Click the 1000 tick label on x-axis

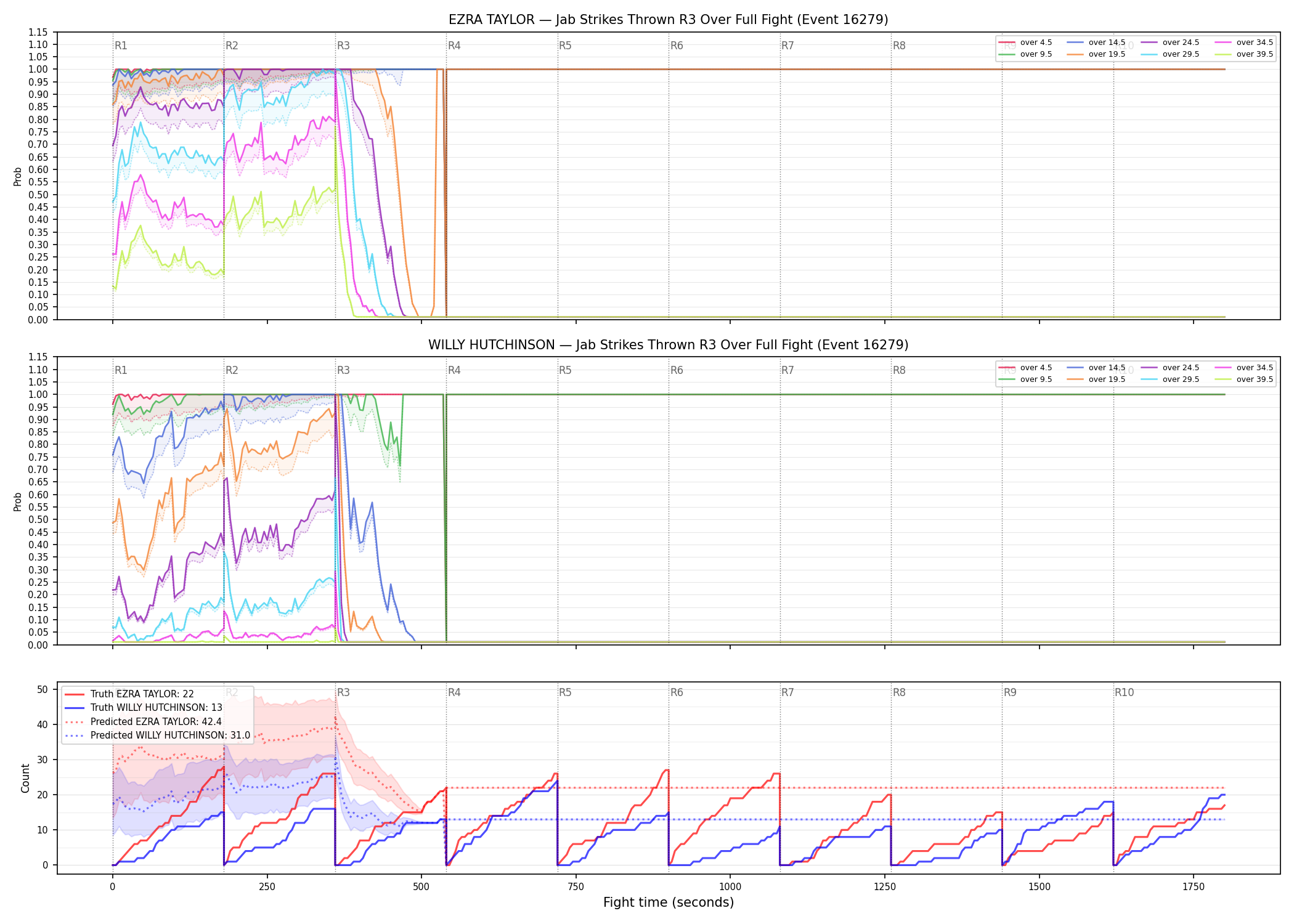(730, 887)
